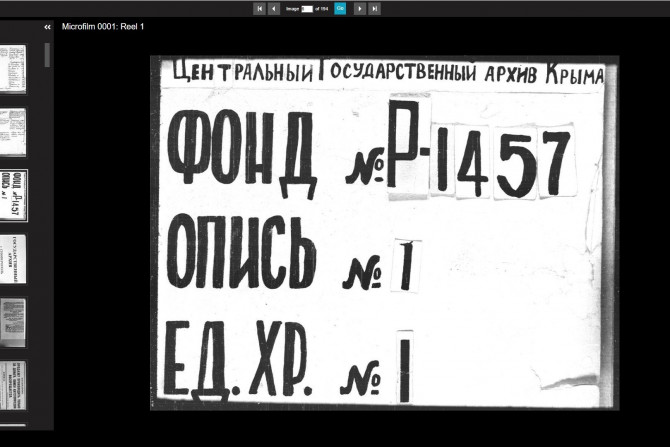Go to the previous image
This screenshot has height=447, width=670.
(274, 8)
